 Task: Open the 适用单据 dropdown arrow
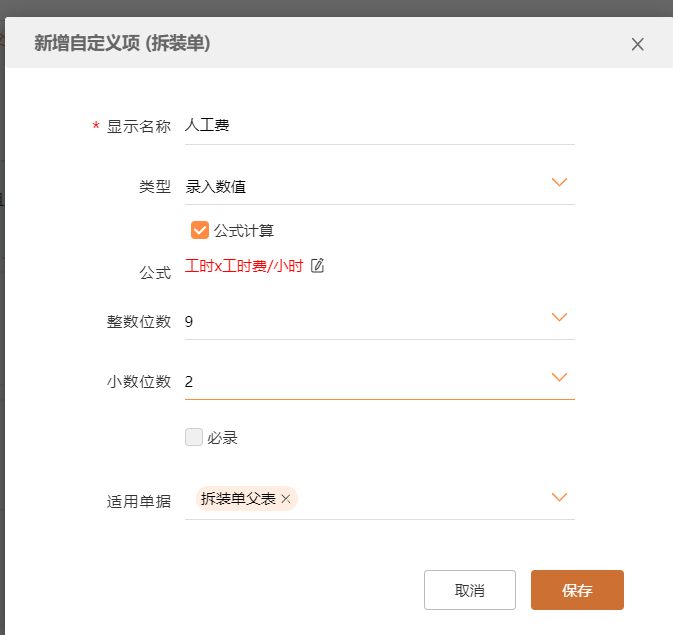point(559,498)
